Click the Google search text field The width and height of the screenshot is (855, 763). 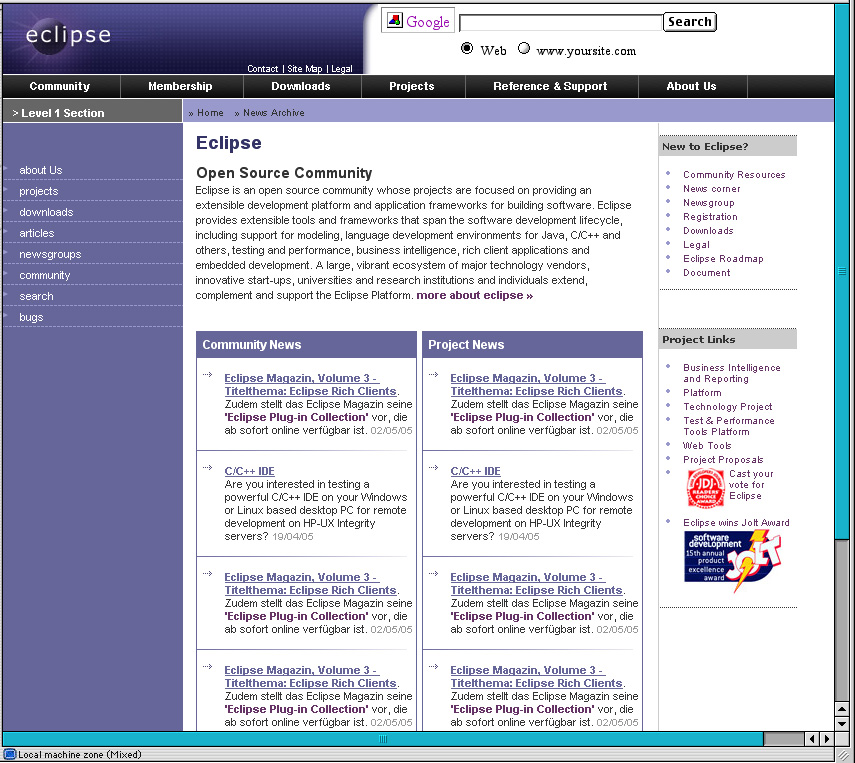[561, 23]
